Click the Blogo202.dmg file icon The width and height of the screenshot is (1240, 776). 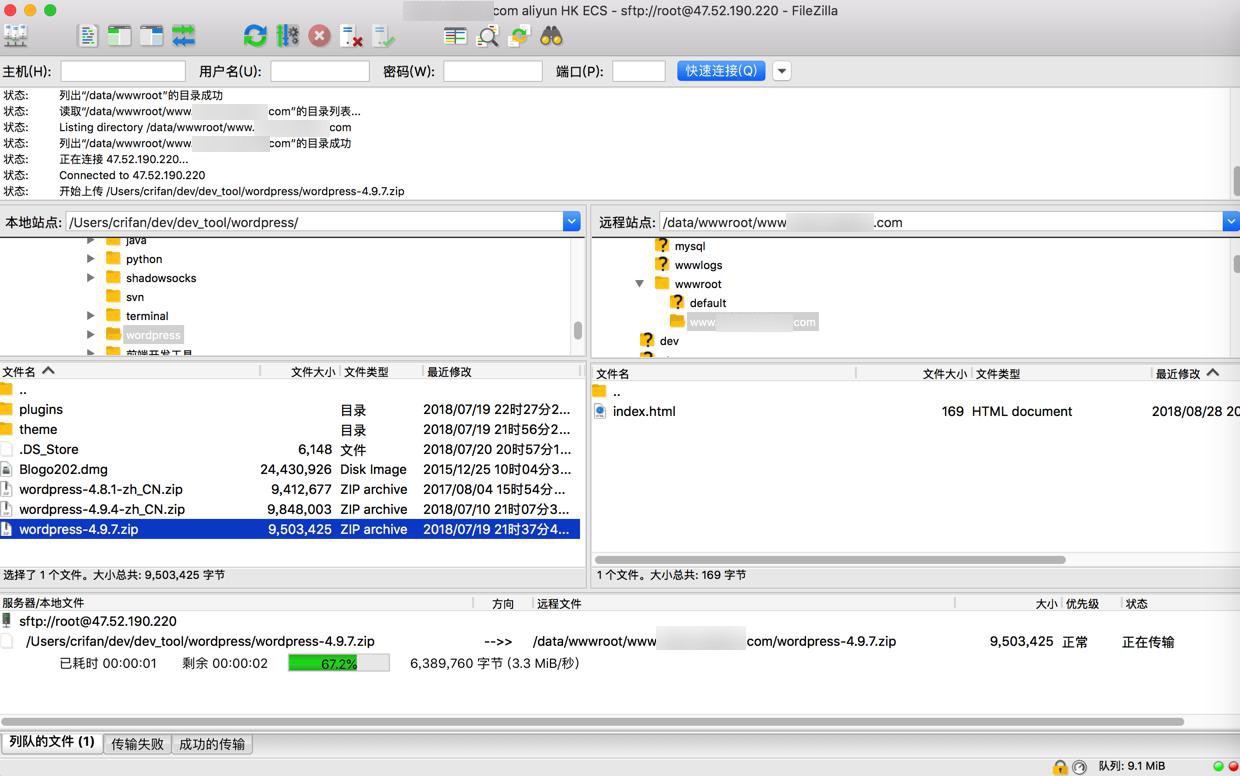(x=7, y=469)
